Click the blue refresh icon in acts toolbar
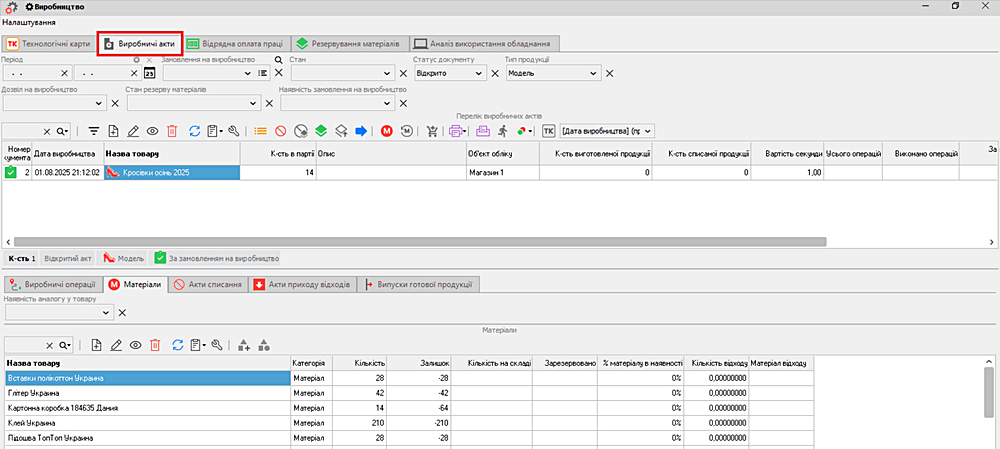Screen dimensions: 1000x449 pos(195,131)
